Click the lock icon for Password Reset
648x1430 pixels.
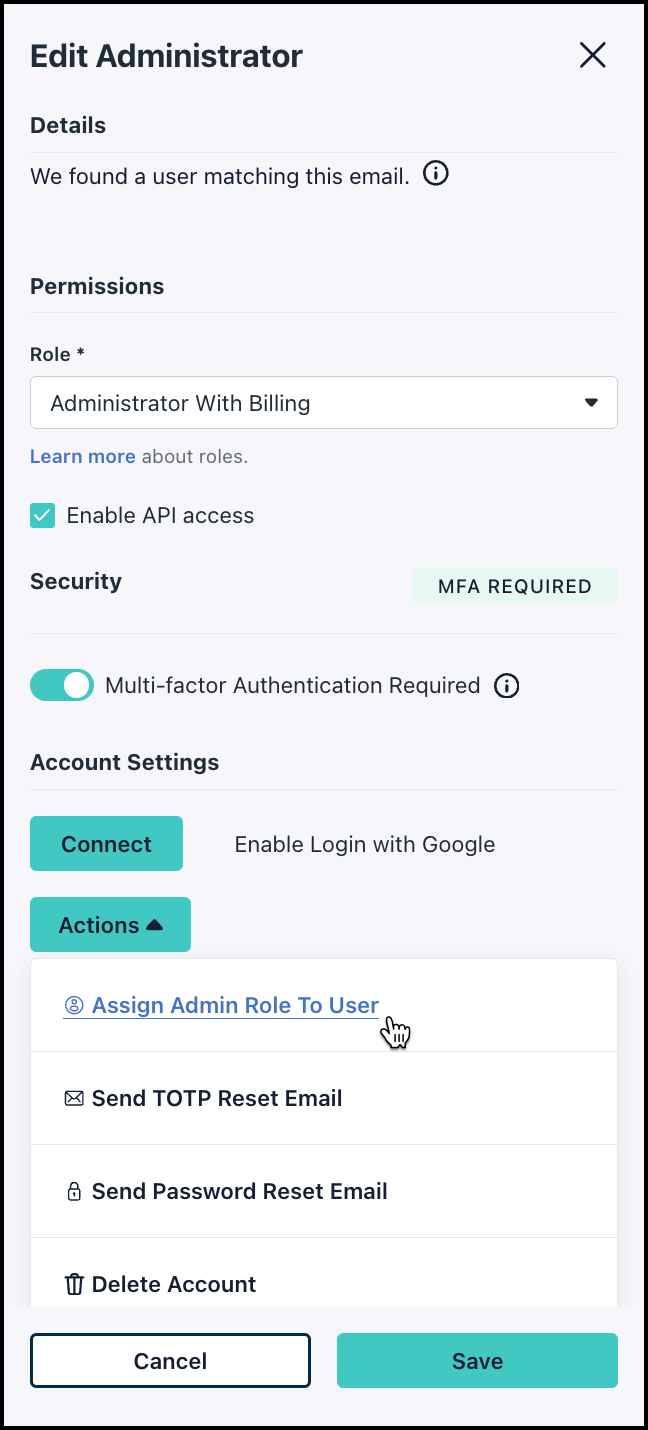(73, 1192)
